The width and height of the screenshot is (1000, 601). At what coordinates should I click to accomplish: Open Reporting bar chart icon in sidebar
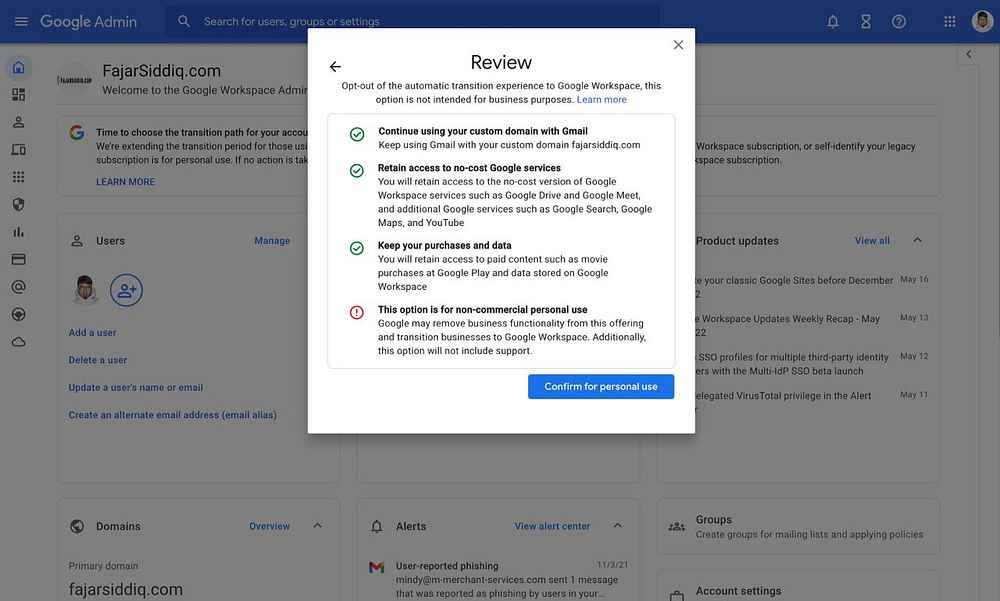(x=18, y=232)
